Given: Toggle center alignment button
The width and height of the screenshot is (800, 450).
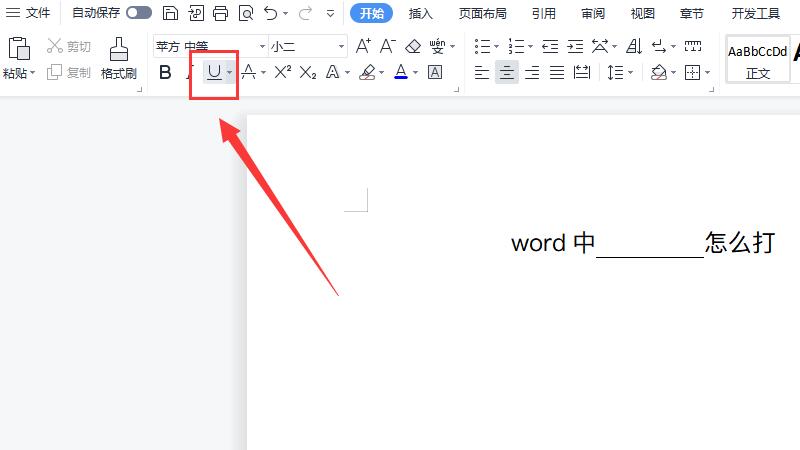Looking at the screenshot, I should pyautogui.click(x=507, y=72).
